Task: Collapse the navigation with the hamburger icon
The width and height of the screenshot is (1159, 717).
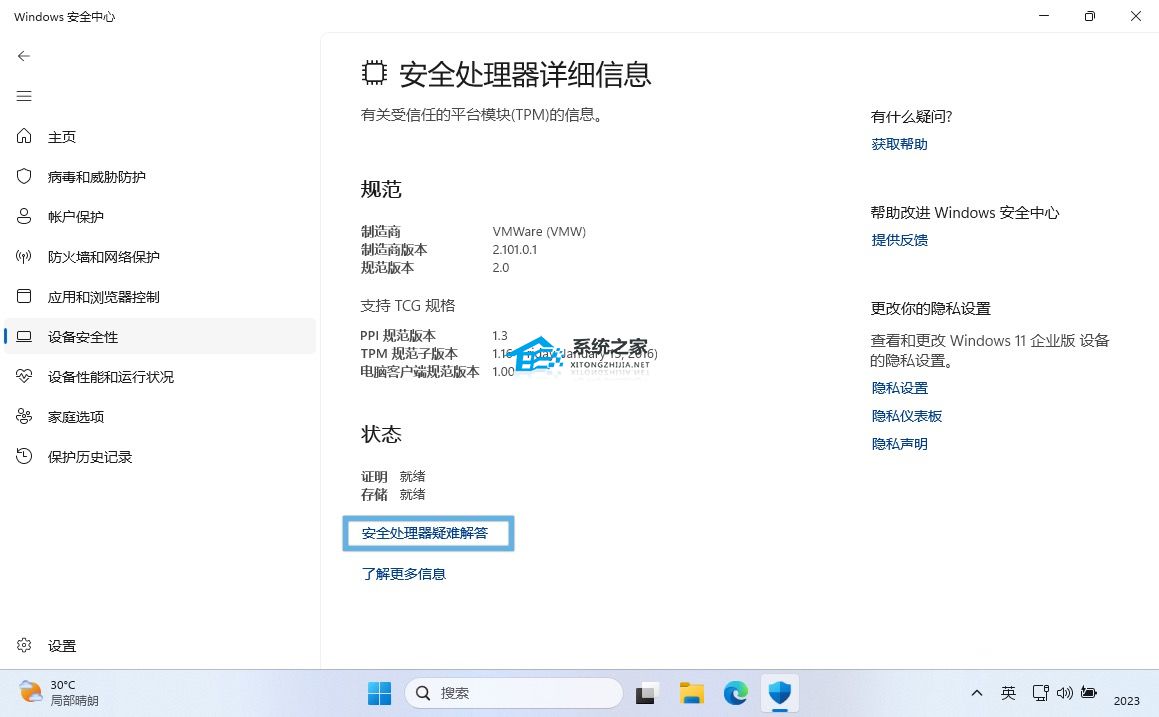Action: [x=24, y=96]
